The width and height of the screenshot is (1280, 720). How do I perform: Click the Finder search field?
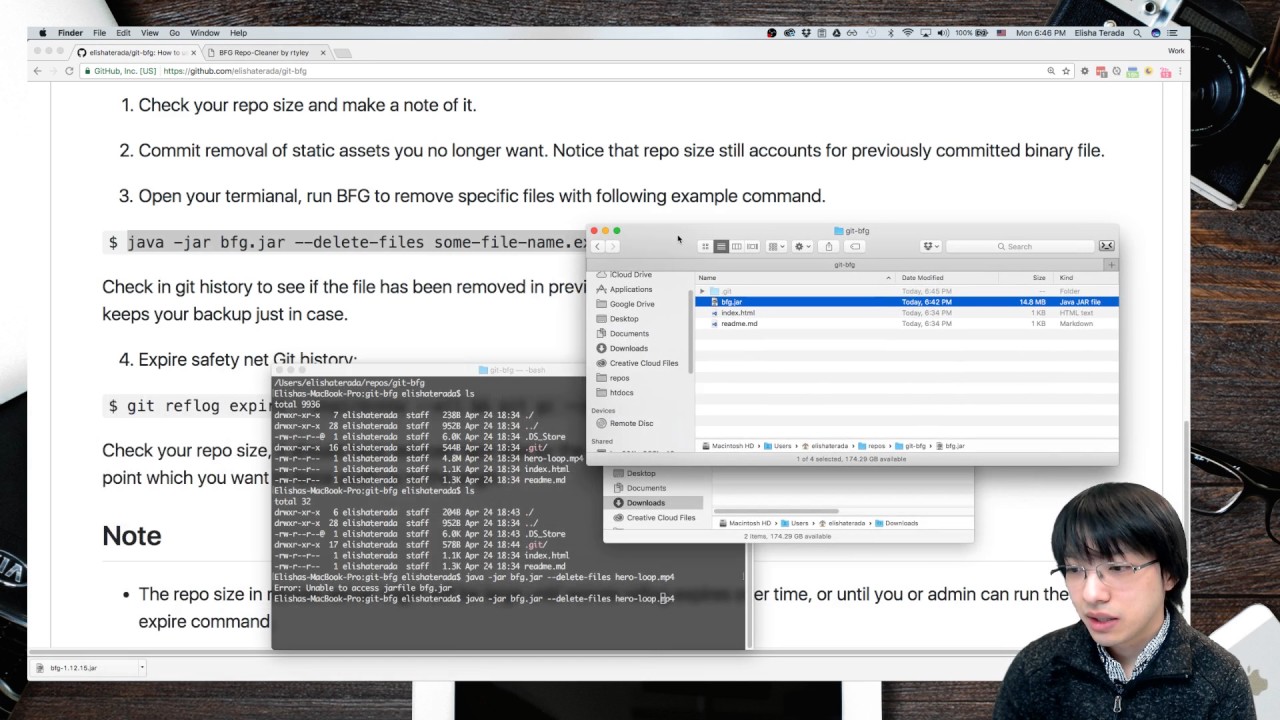coord(1018,246)
